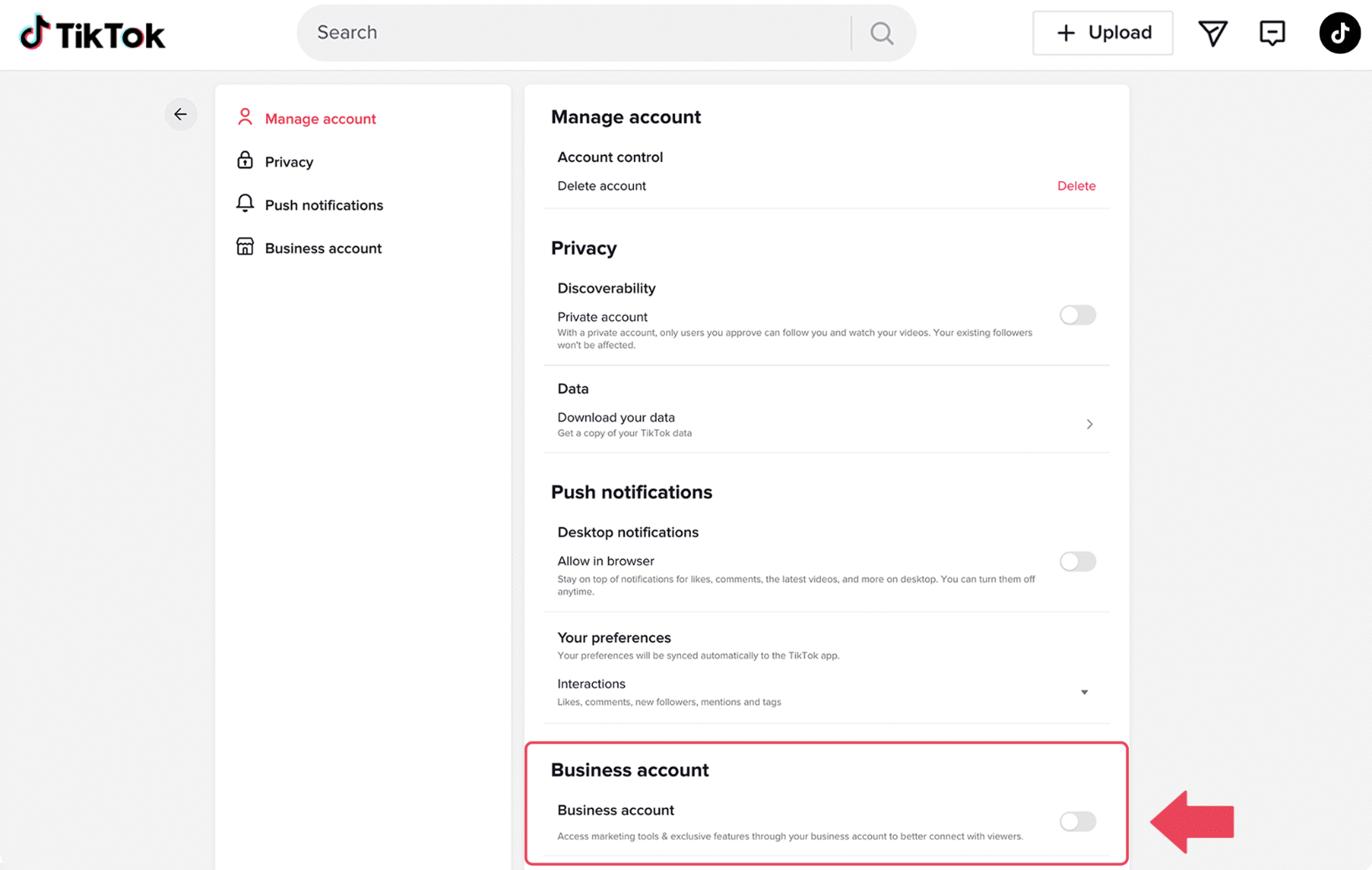Select Privacy in sidebar
The width and height of the screenshot is (1372, 870).
(x=289, y=162)
